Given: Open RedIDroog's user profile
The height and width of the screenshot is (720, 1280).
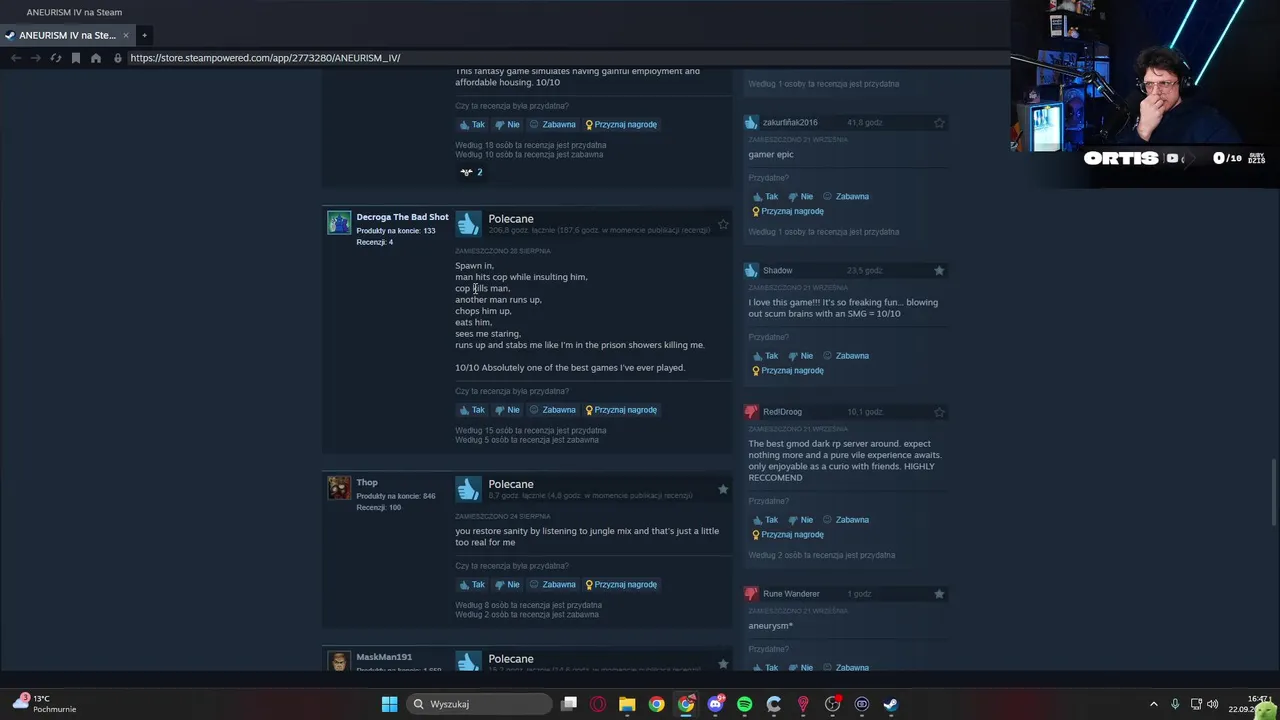Looking at the screenshot, I should pyautogui.click(x=782, y=411).
